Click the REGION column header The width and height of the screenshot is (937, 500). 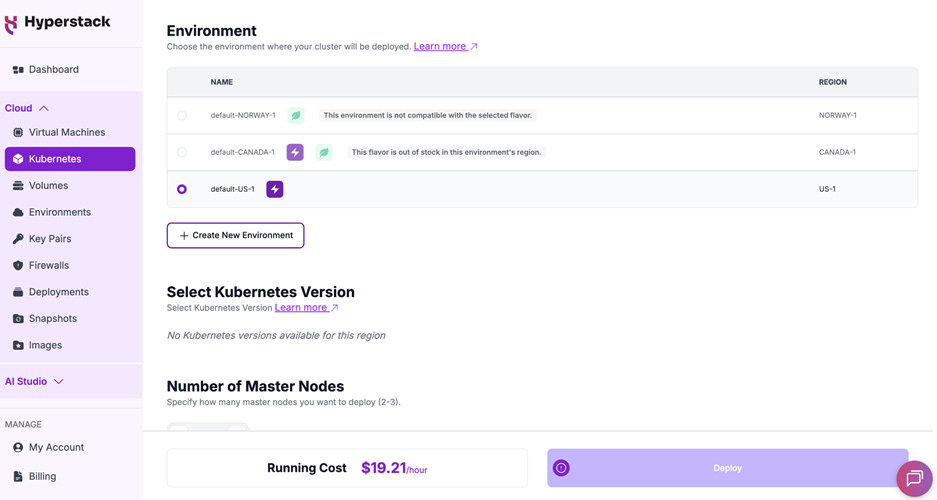832,82
